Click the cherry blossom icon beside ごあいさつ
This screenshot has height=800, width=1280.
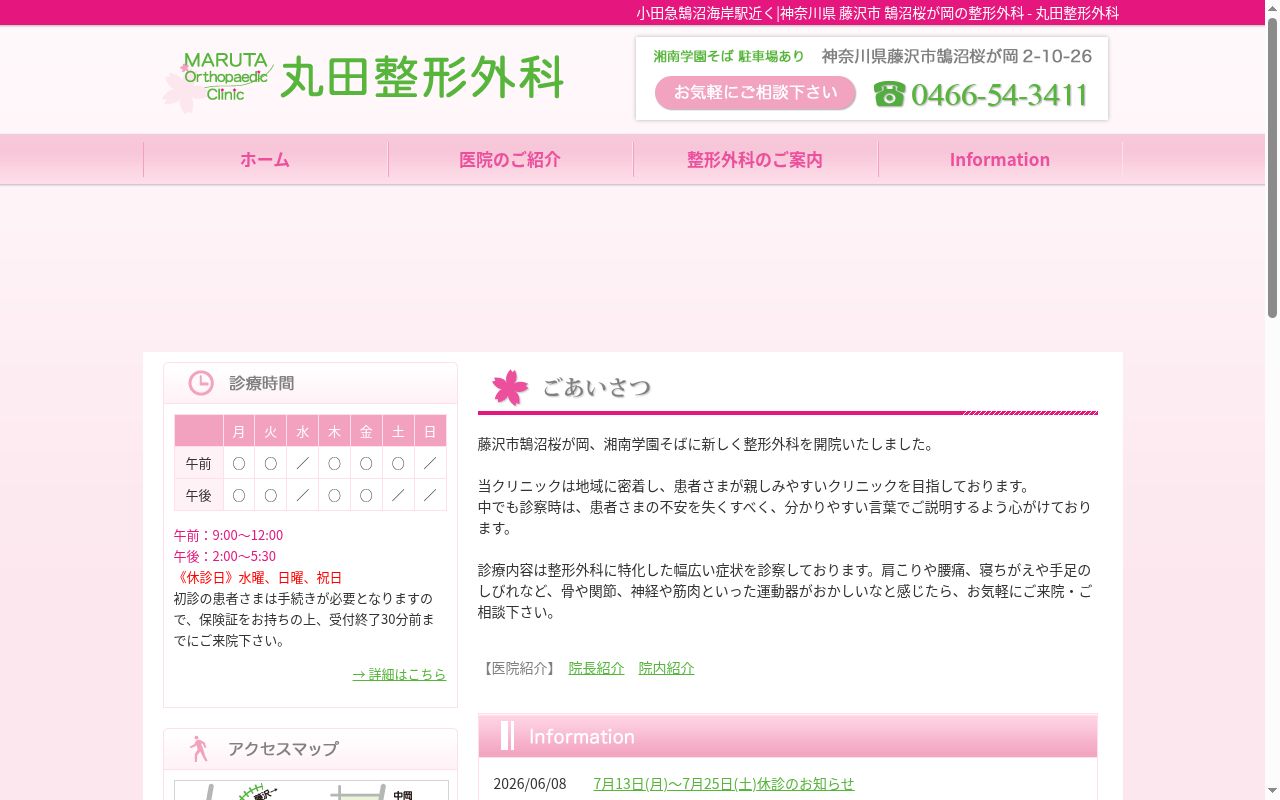click(x=510, y=387)
